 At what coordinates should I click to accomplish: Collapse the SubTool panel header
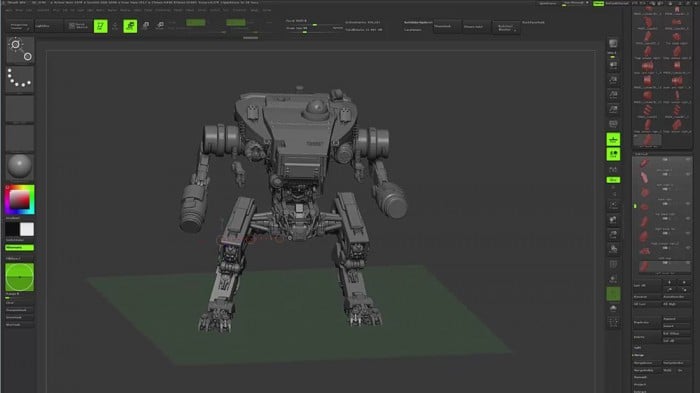(x=641, y=154)
